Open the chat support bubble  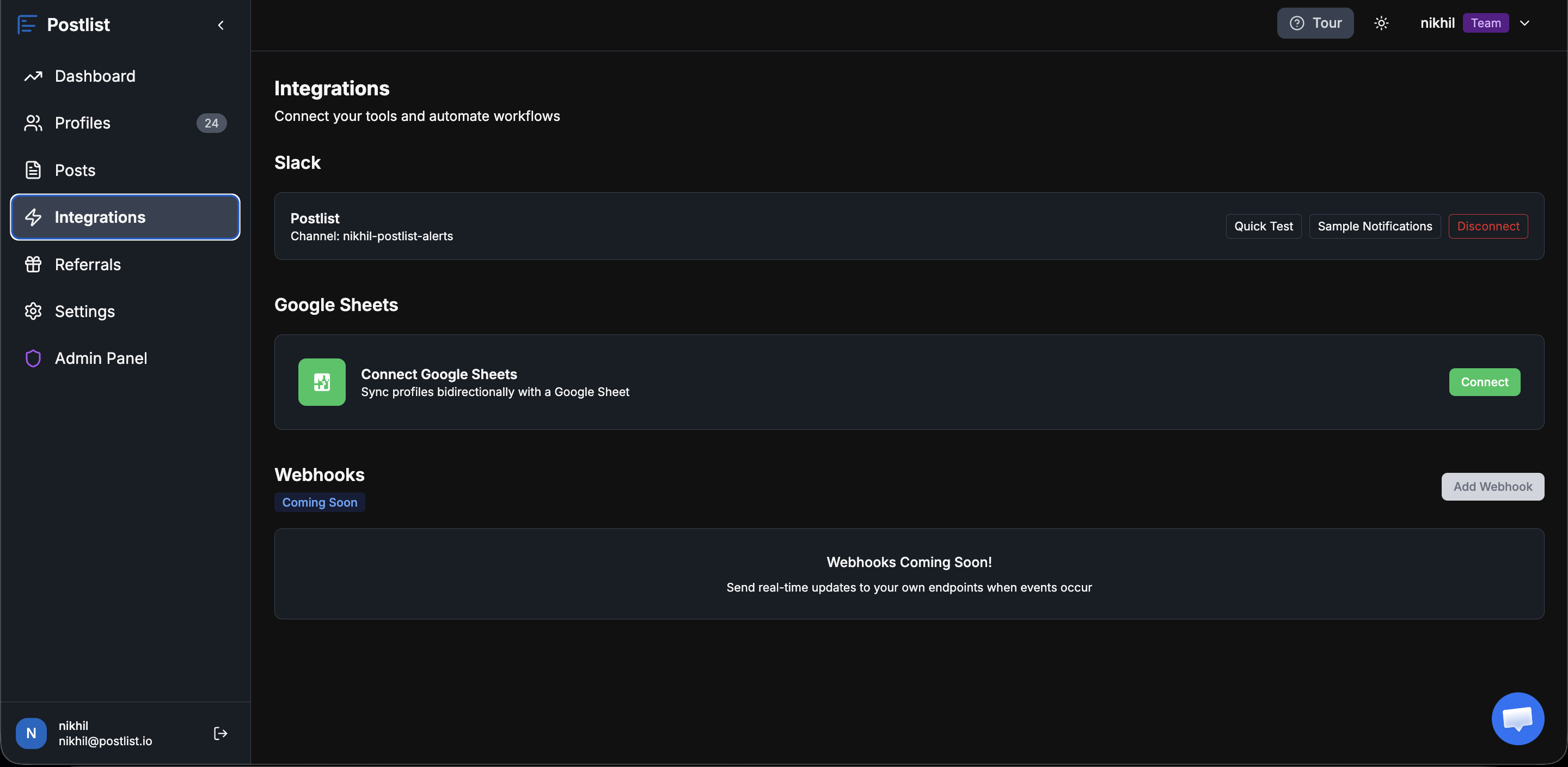point(1517,719)
